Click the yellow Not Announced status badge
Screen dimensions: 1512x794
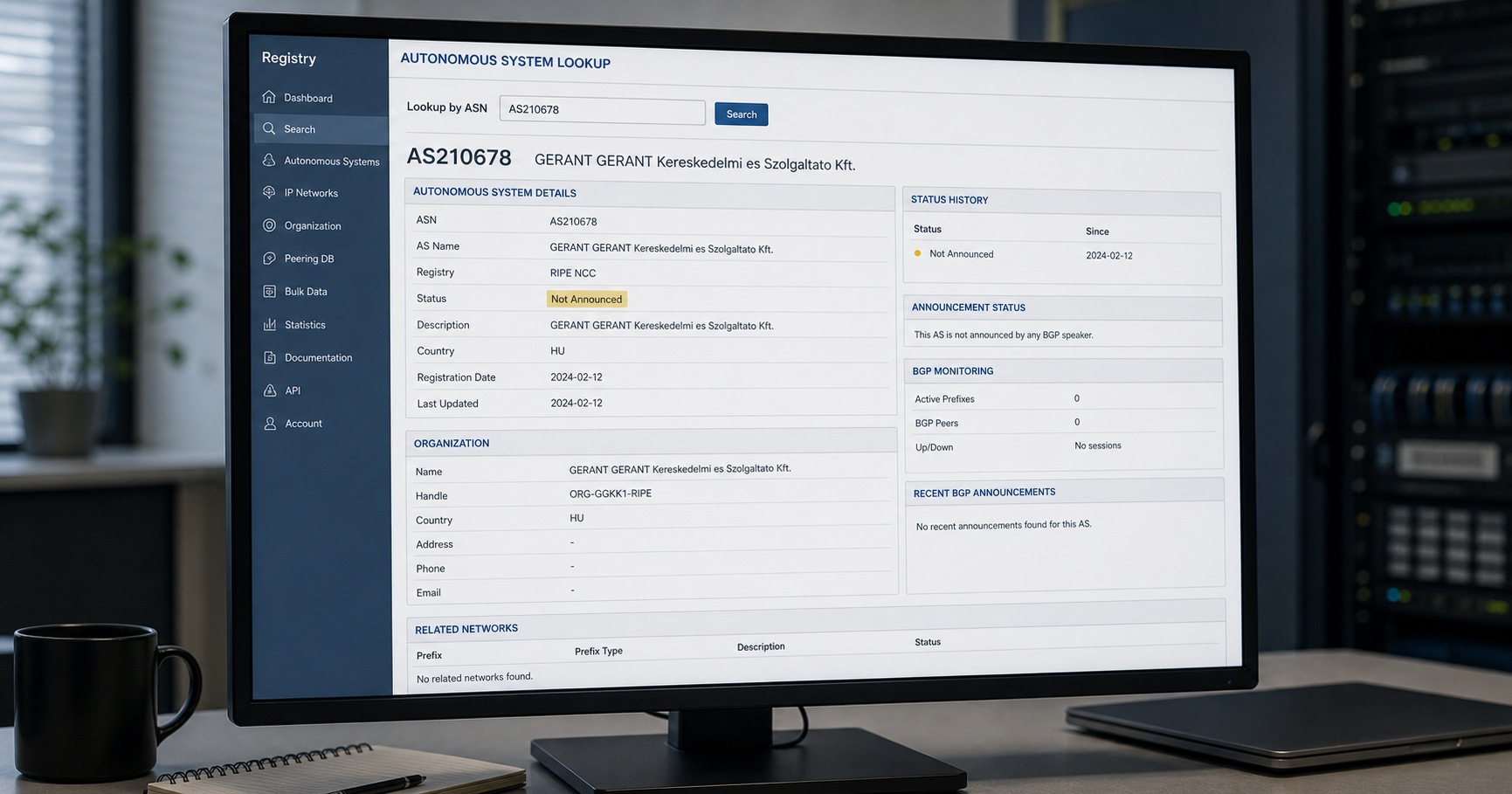coord(587,299)
